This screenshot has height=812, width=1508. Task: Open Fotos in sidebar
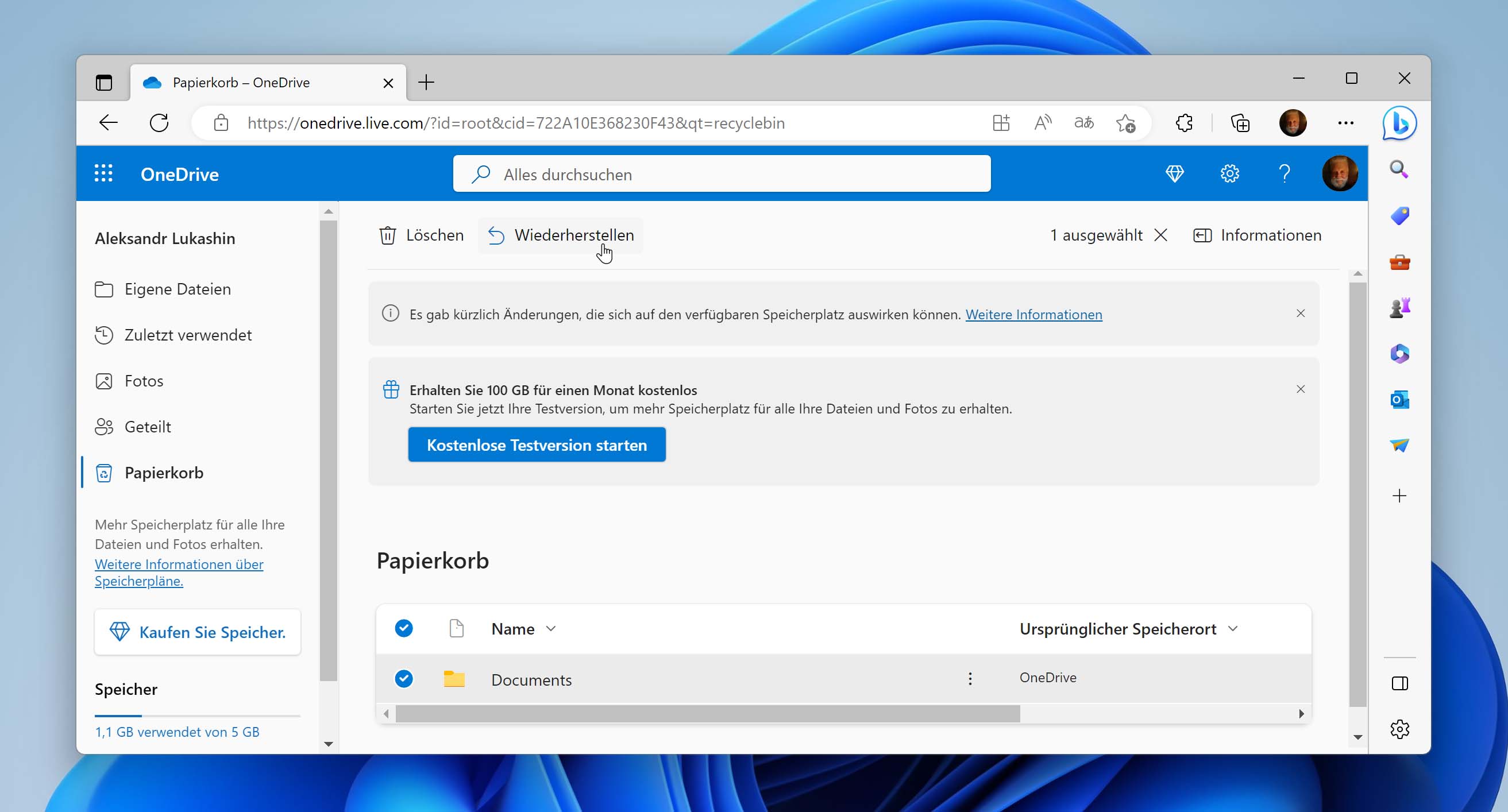coord(129,381)
